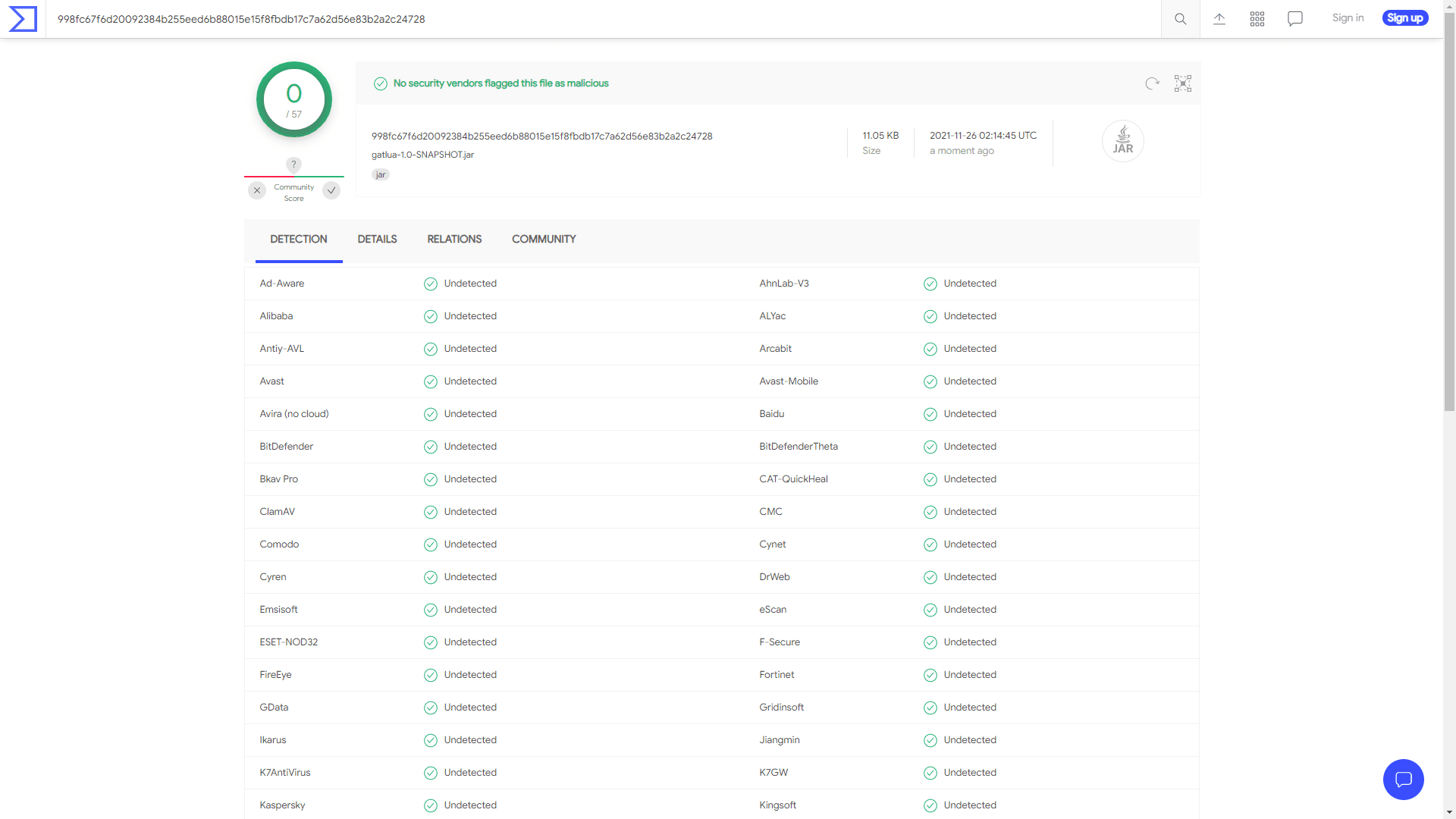Viewport: 1456px width, 819px height.
Task: Click the VirusTotal sigma logo
Action: tap(23, 19)
